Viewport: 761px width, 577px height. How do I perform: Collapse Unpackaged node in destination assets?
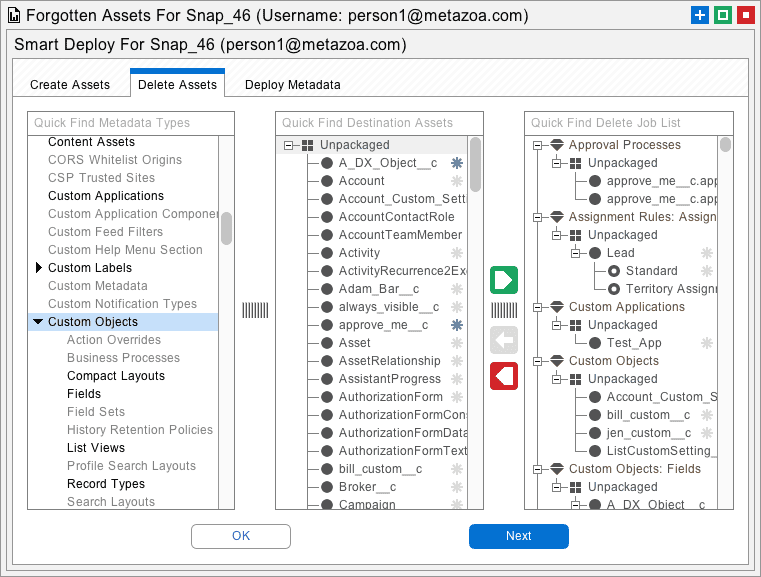click(x=289, y=145)
